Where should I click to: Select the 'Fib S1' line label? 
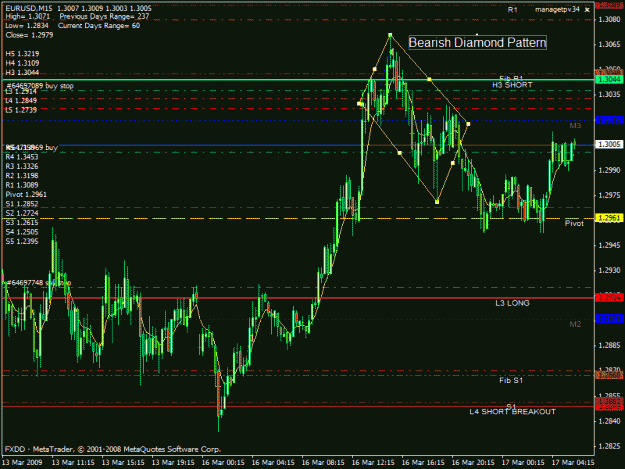pos(511,381)
